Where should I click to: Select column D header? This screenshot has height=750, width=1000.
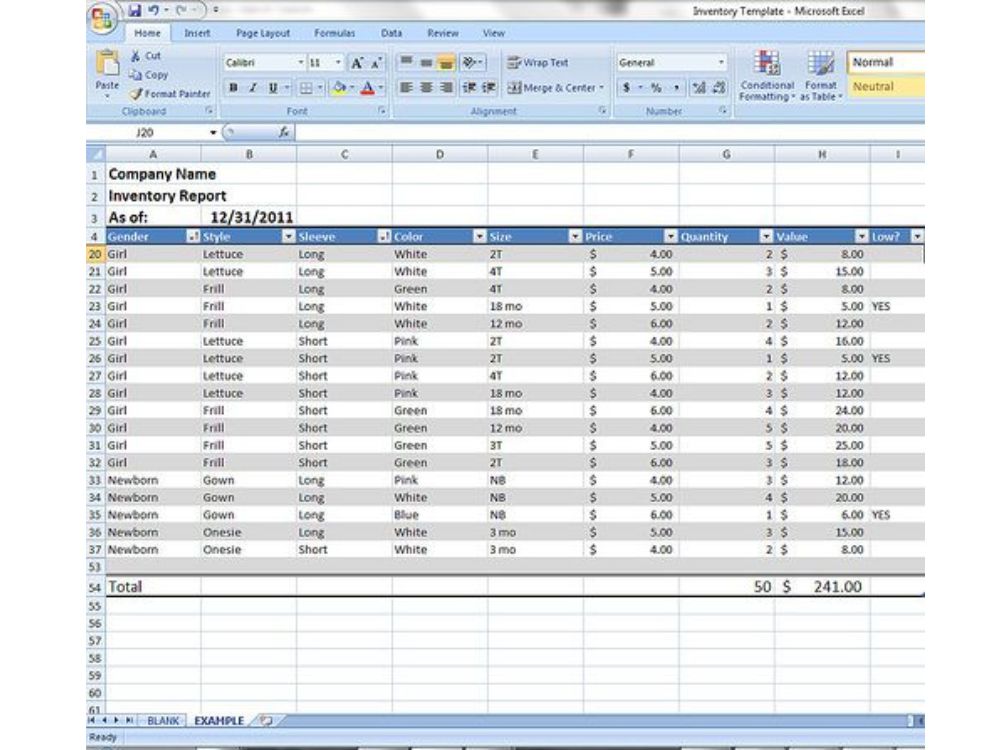point(439,154)
